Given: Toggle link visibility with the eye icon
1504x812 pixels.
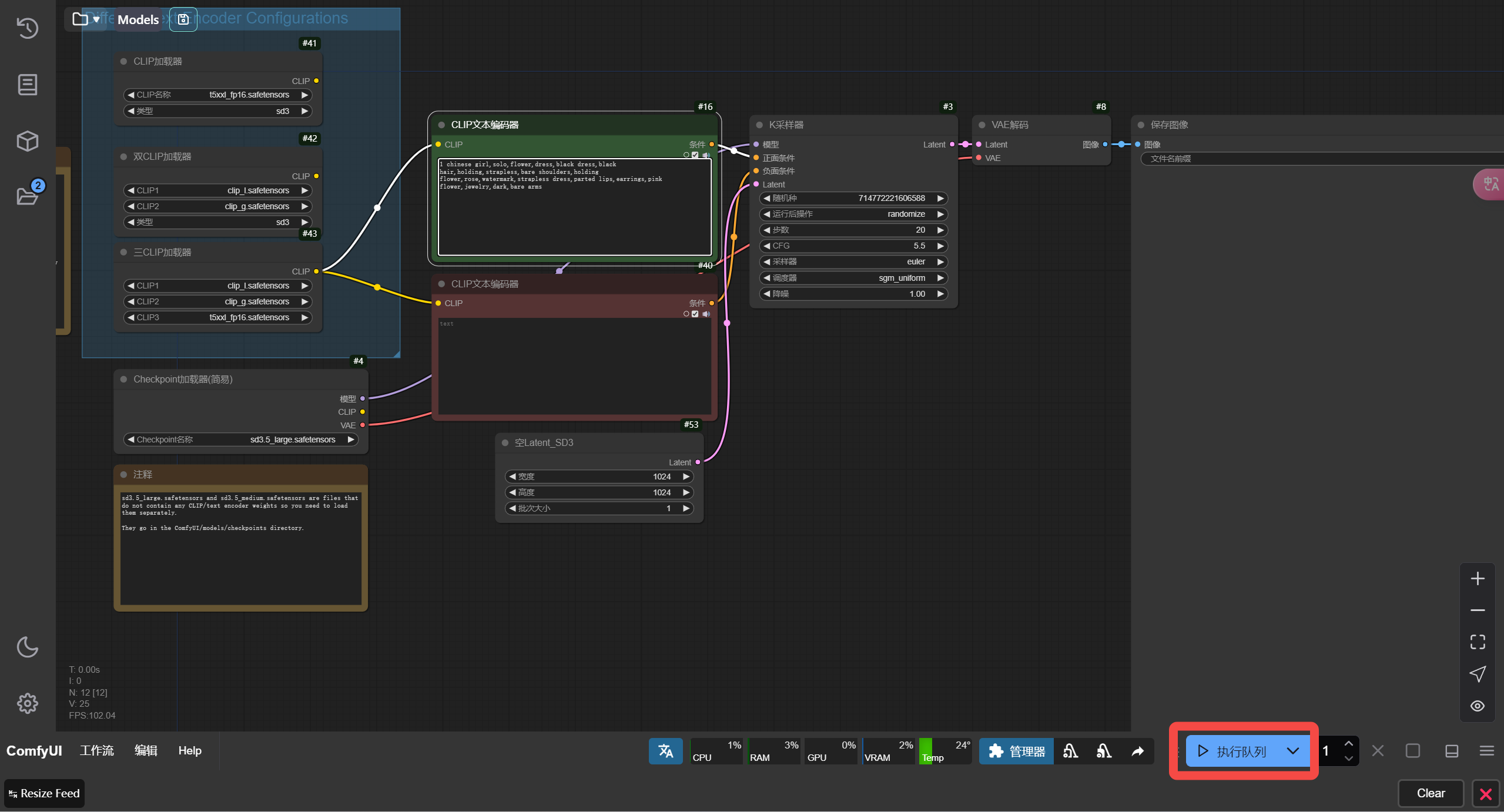Looking at the screenshot, I should pos(1477,706).
